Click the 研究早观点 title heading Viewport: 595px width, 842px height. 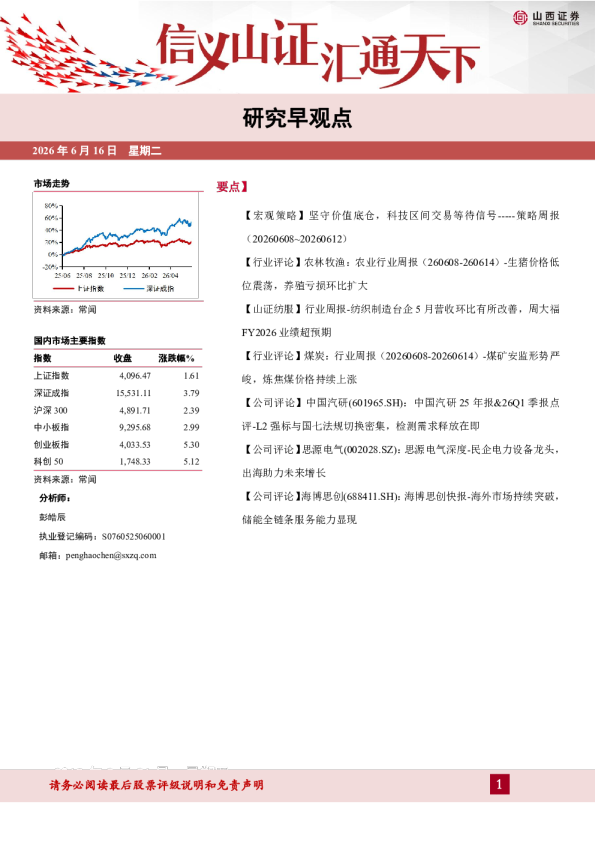point(298,118)
